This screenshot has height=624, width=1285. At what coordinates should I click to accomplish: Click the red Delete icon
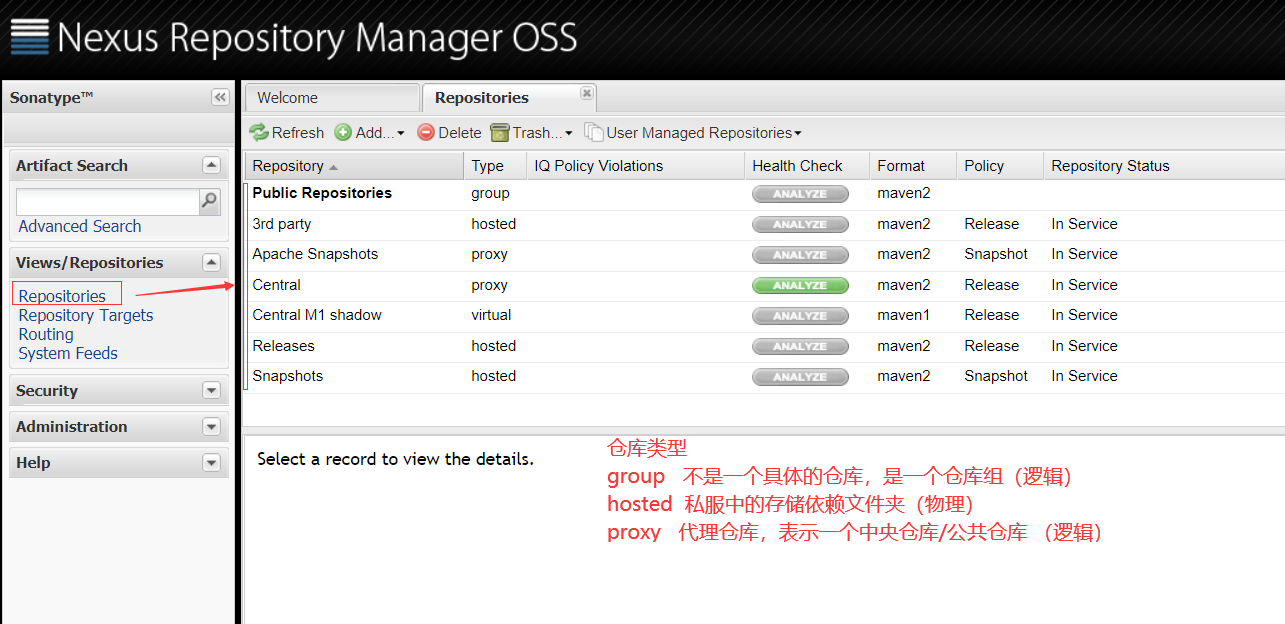tap(426, 132)
